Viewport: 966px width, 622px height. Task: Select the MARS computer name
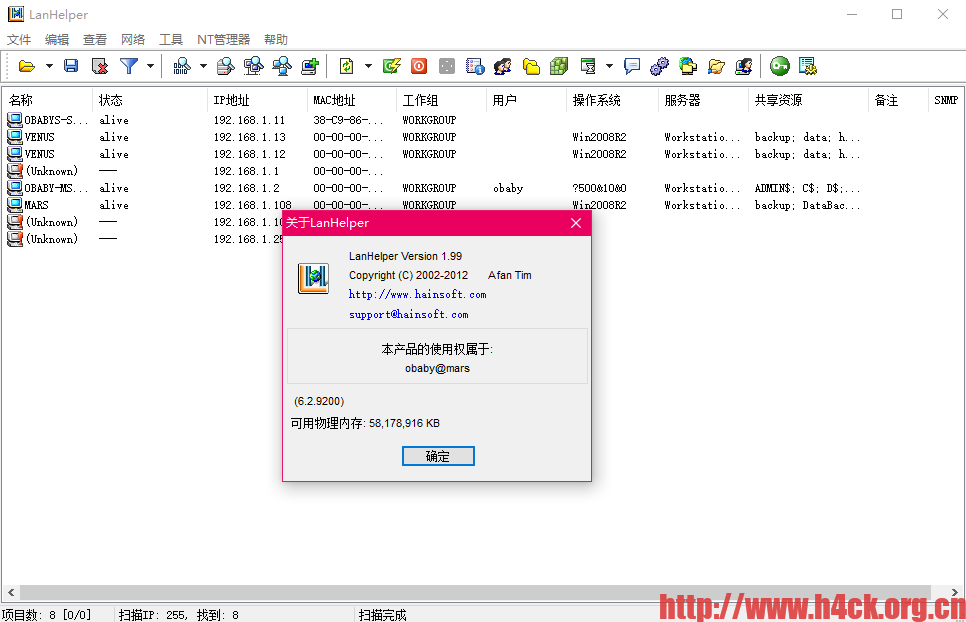(36, 205)
